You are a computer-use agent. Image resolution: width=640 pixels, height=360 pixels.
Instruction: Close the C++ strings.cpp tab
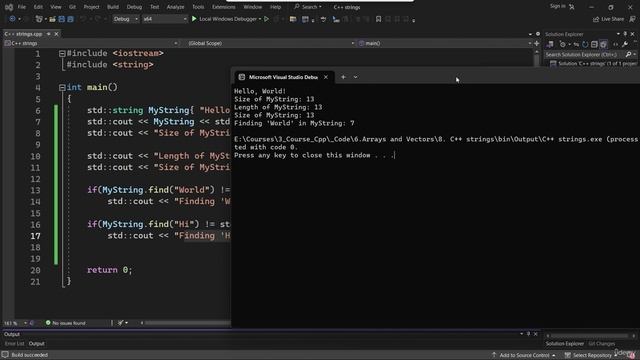click(x=56, y=34)
